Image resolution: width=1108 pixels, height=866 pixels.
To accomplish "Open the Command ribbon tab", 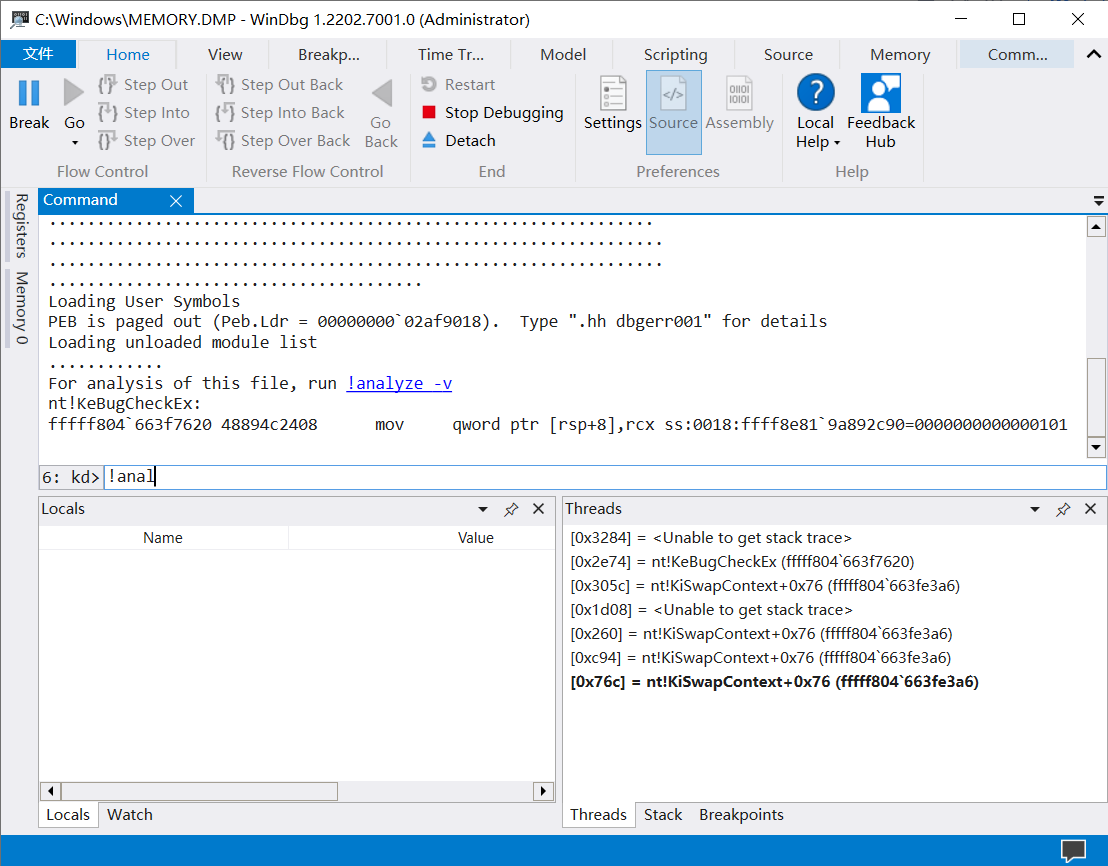I will tap(1017, 54).
